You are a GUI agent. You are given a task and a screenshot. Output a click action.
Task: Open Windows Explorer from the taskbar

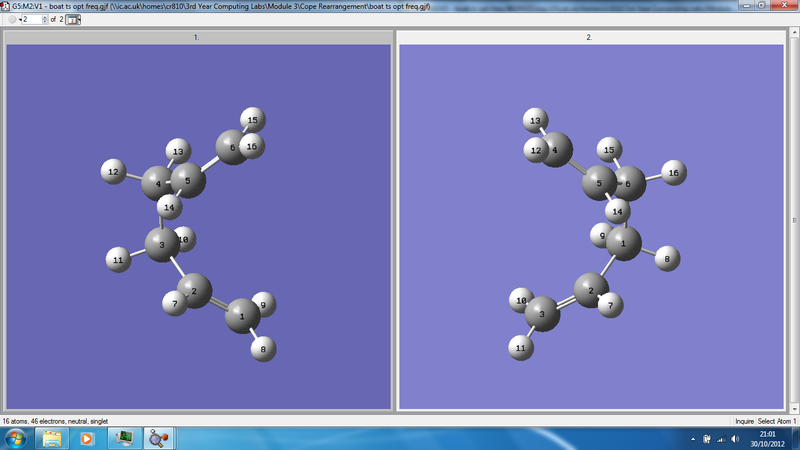(52, 438)
